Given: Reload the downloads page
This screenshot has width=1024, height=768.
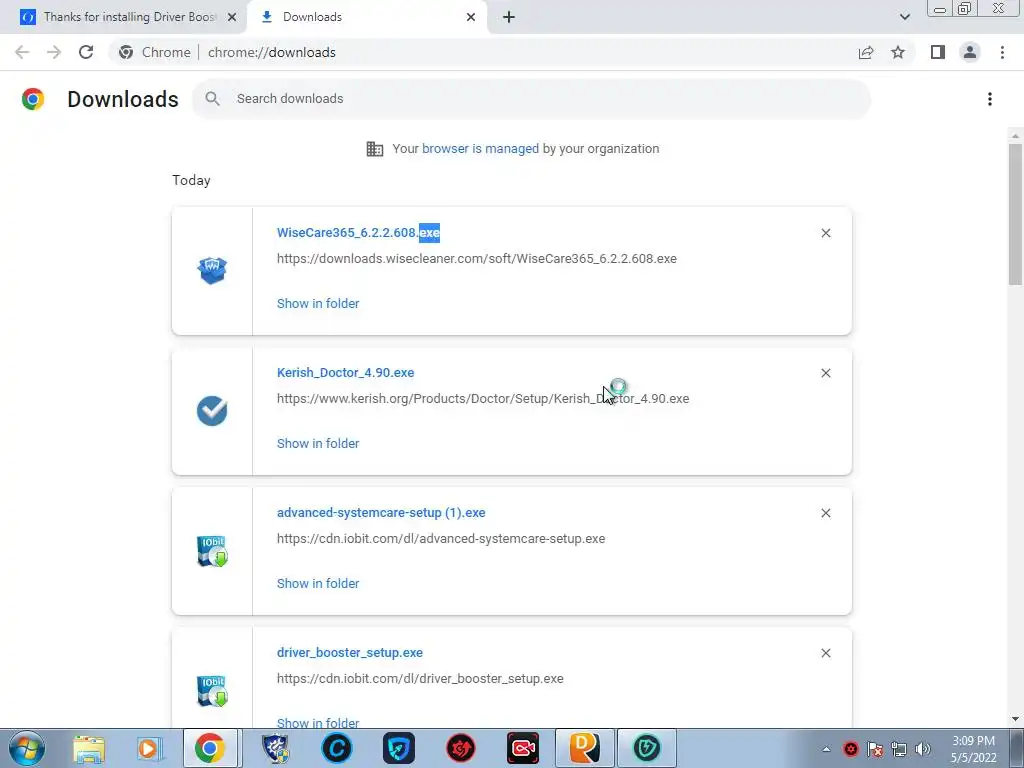Looking at the screenshot, I should 86,52.
